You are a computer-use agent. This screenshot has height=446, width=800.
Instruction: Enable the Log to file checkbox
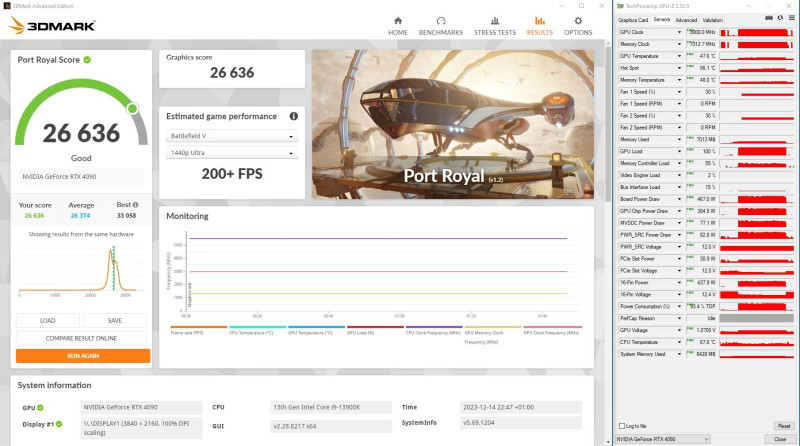(x=622, y=426)
